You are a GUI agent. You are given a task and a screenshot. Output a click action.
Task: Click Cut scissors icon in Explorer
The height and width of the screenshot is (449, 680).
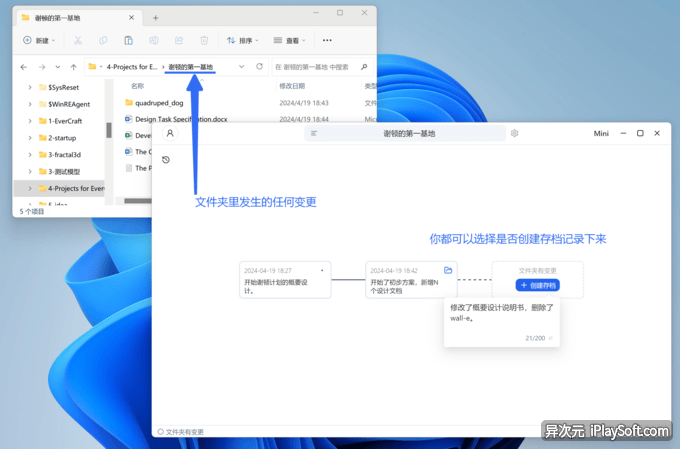78,40
